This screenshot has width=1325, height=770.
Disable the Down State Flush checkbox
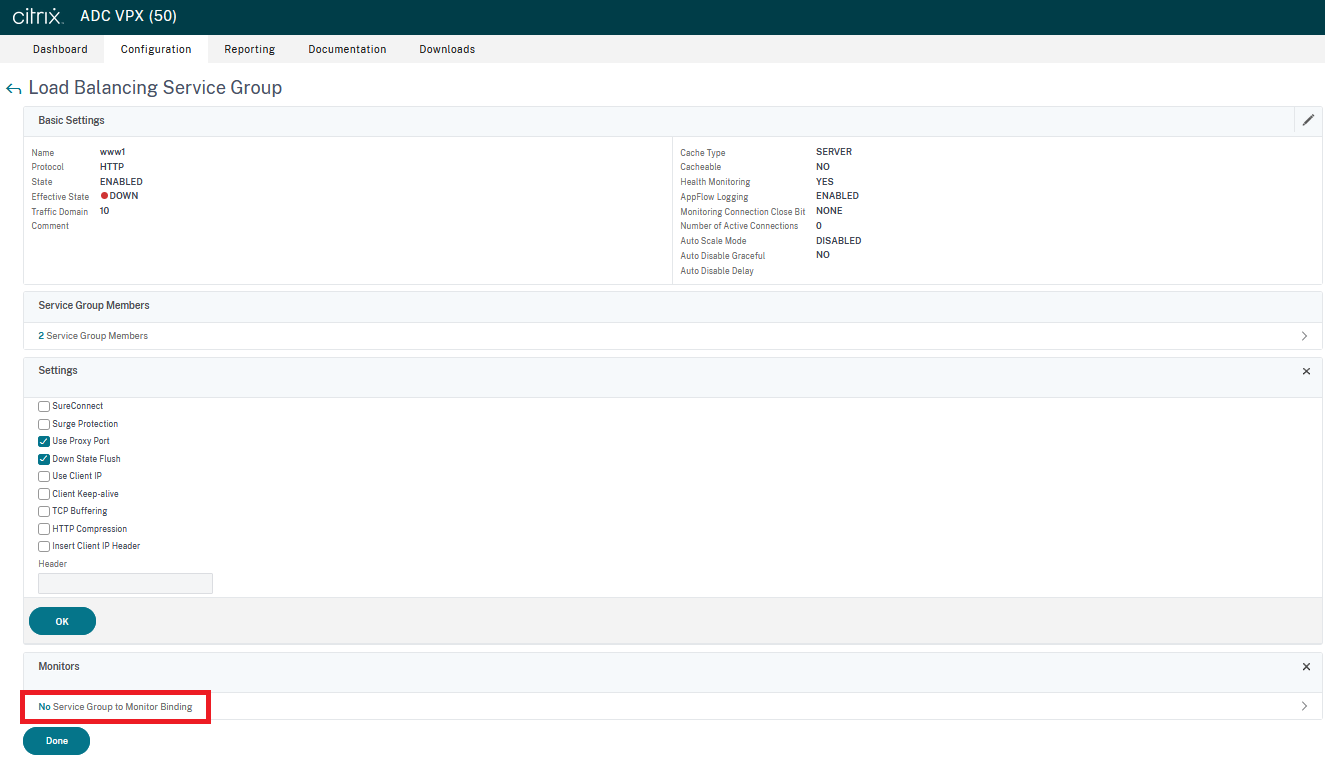44,459
